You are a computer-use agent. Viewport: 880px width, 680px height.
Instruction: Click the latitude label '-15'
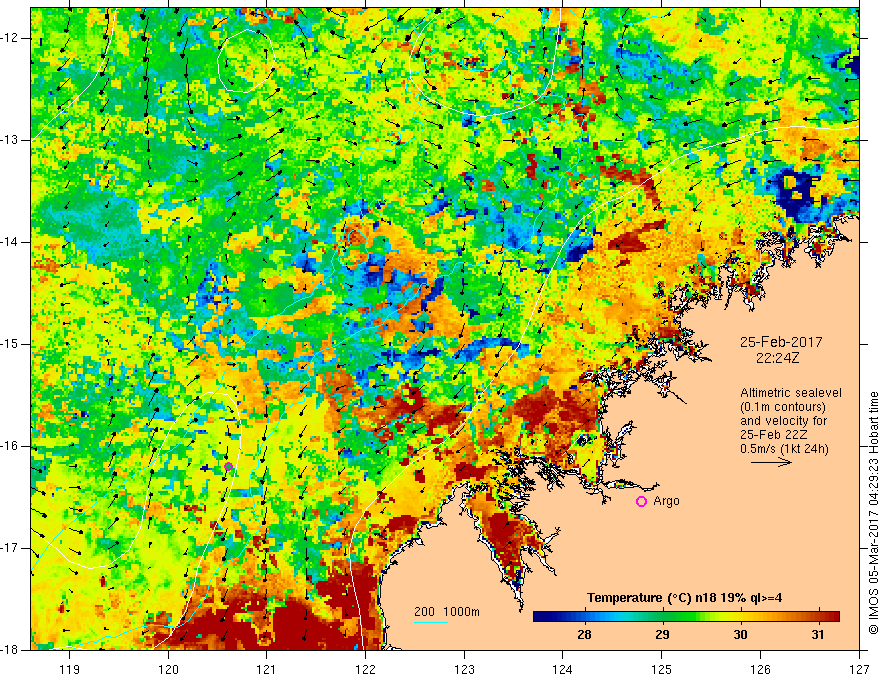(x=10, y=344)
